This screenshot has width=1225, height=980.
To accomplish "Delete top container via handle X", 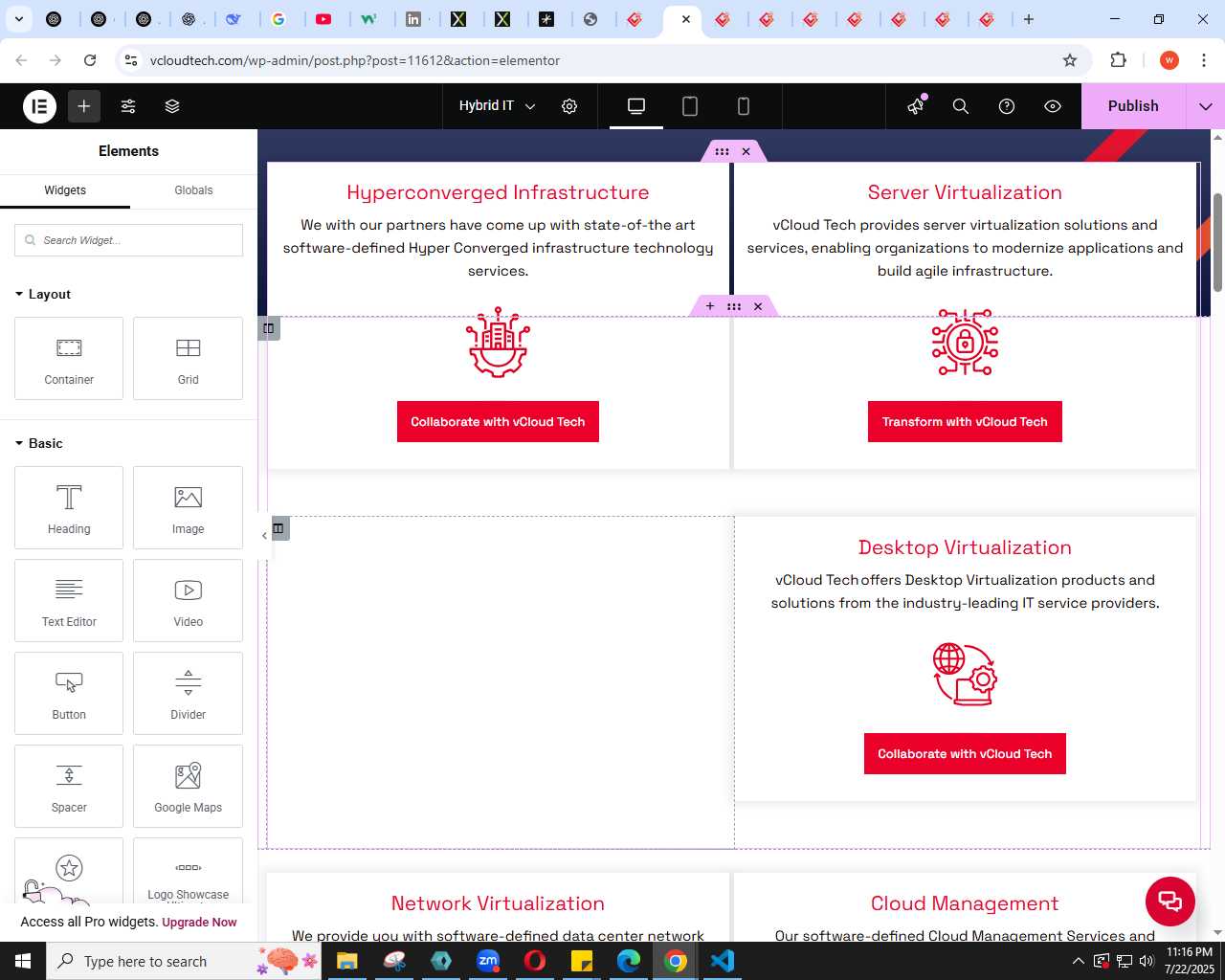I will click(x=746, y=151).
